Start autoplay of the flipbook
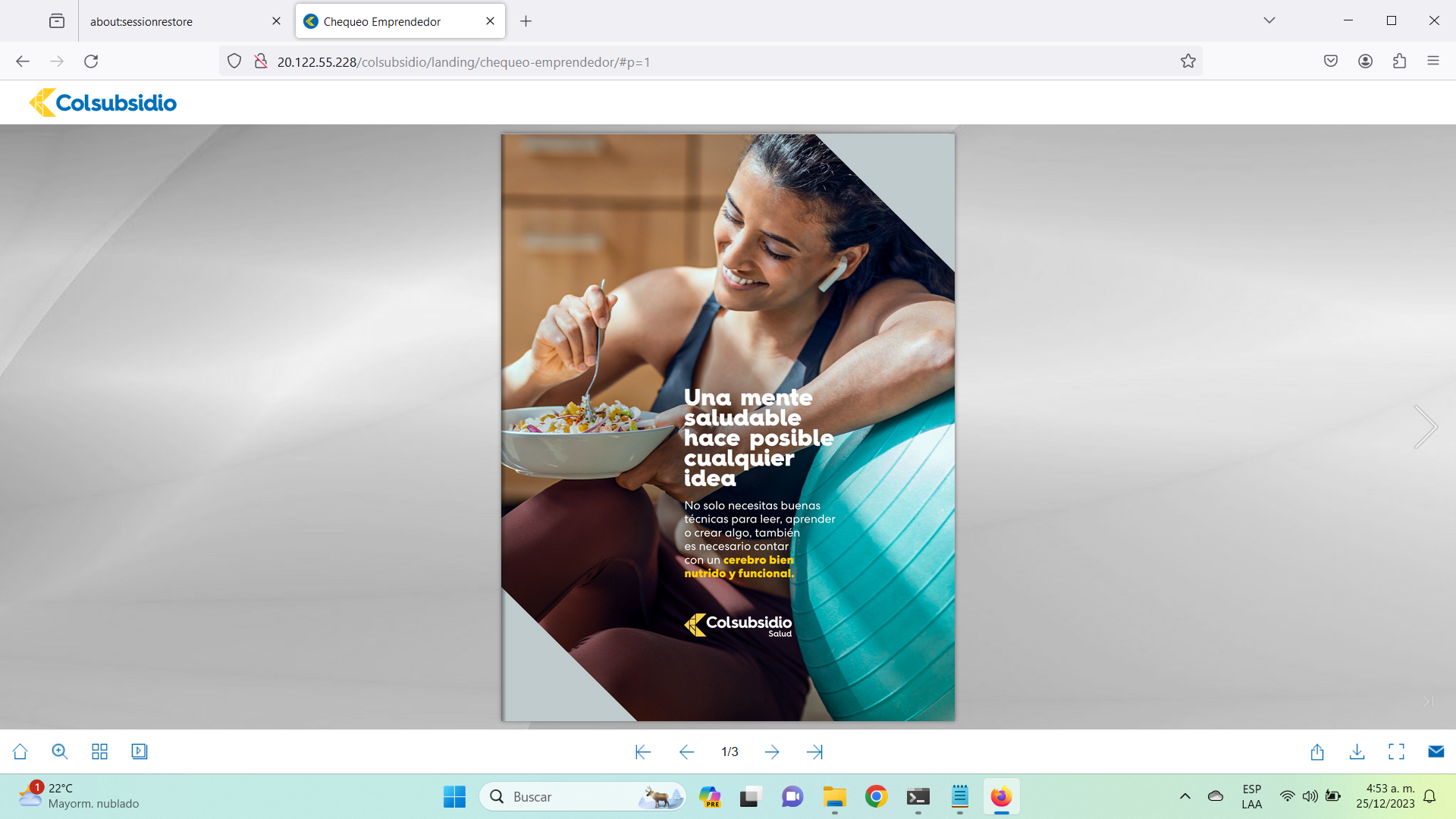 tap(140, 752)
